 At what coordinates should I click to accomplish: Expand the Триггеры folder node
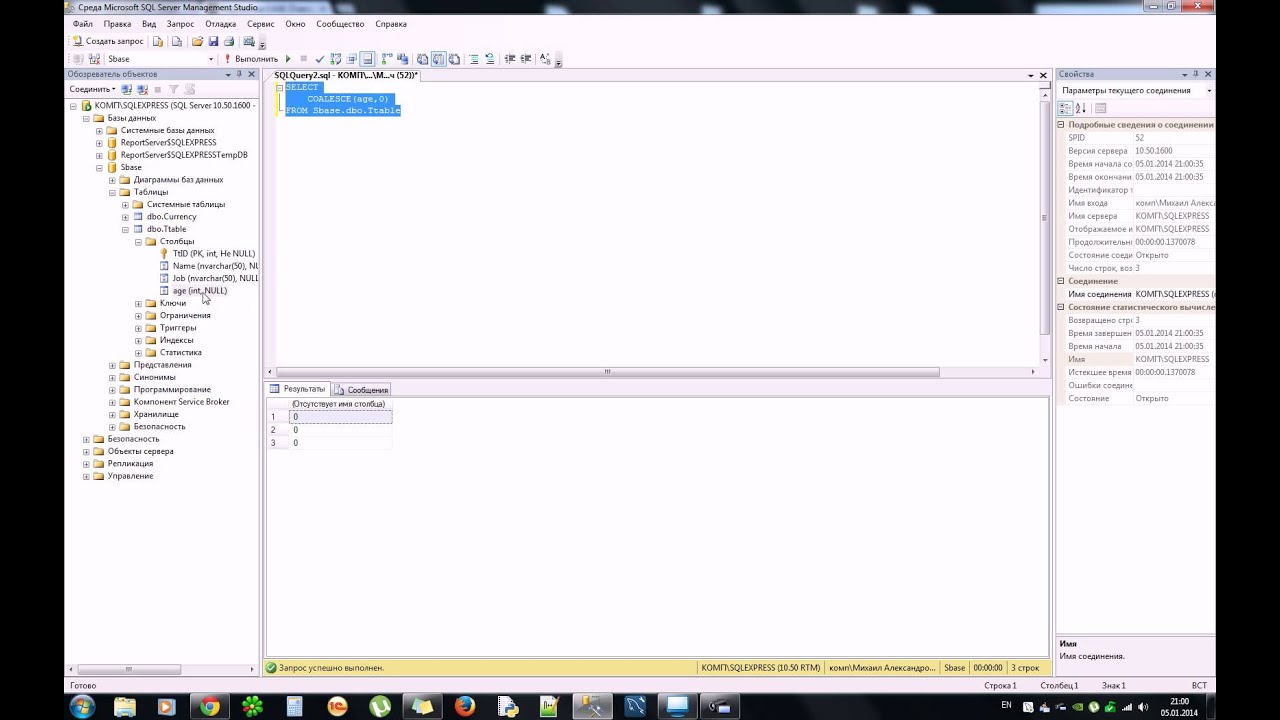pyautogui.click(x=138, y=328)
